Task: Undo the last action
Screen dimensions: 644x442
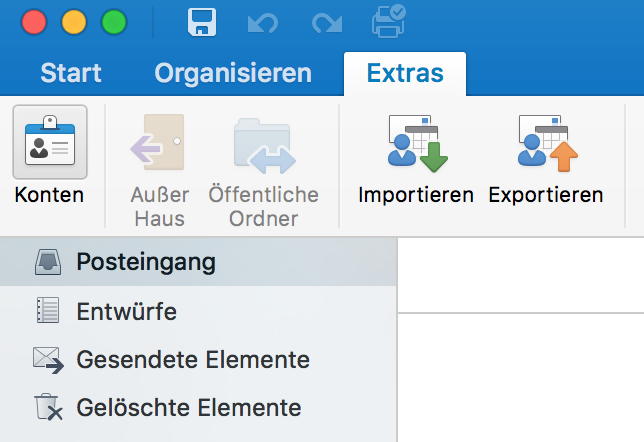Action: 262,22
